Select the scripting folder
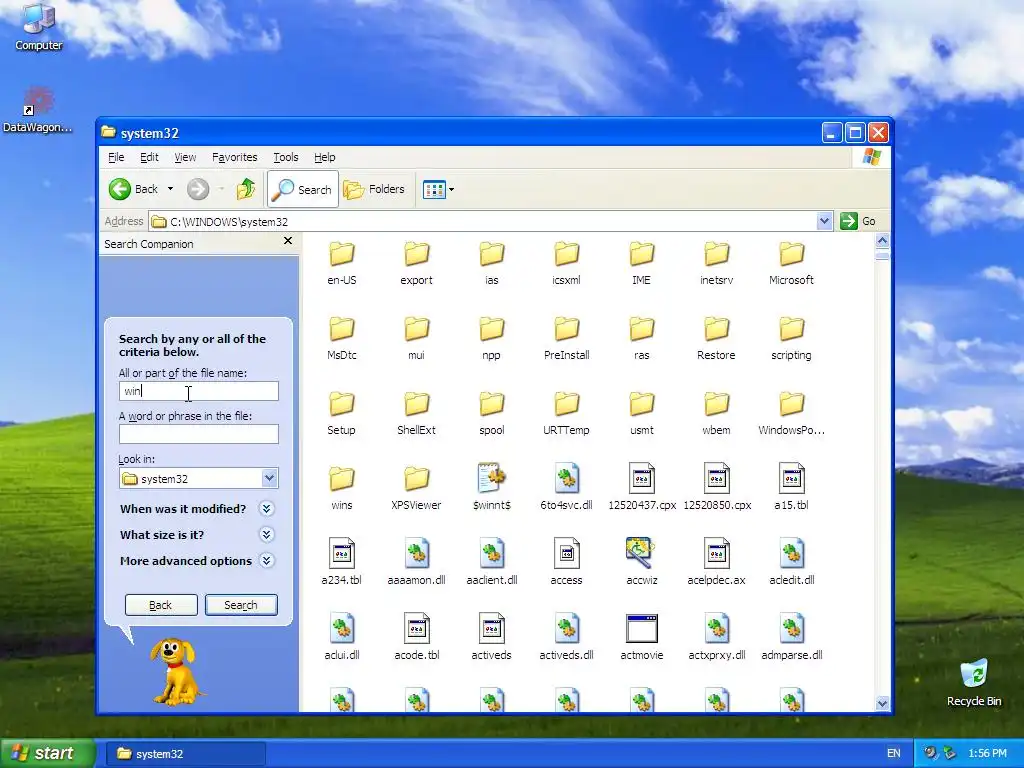The height and width of the screenshot is (768, 1024). click(792, 338)
